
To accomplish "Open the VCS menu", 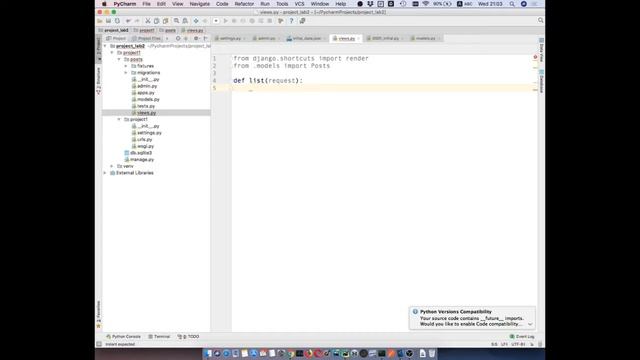I will 299,4.
